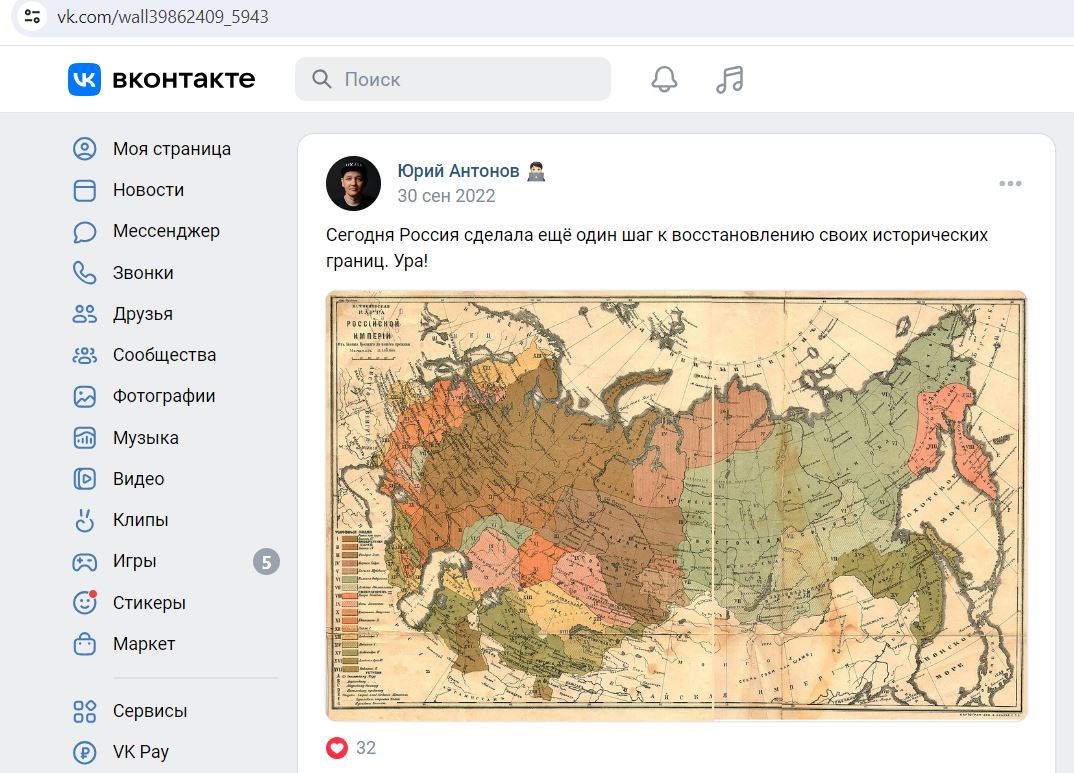This screenshot has height=773, width=1074.
Task: Click the post text Сегодня Россия сделала
Action: click(657, 248)
